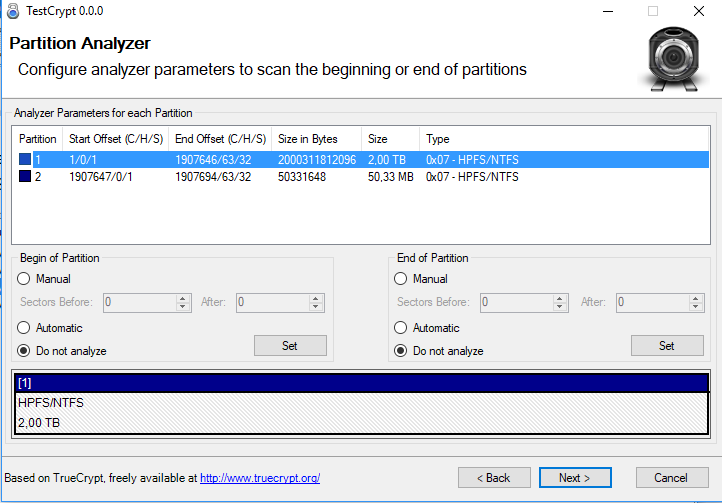Click the 2,00 TB cell in partition table
This screenshot has width=722, height=503.
click(387, 160)
